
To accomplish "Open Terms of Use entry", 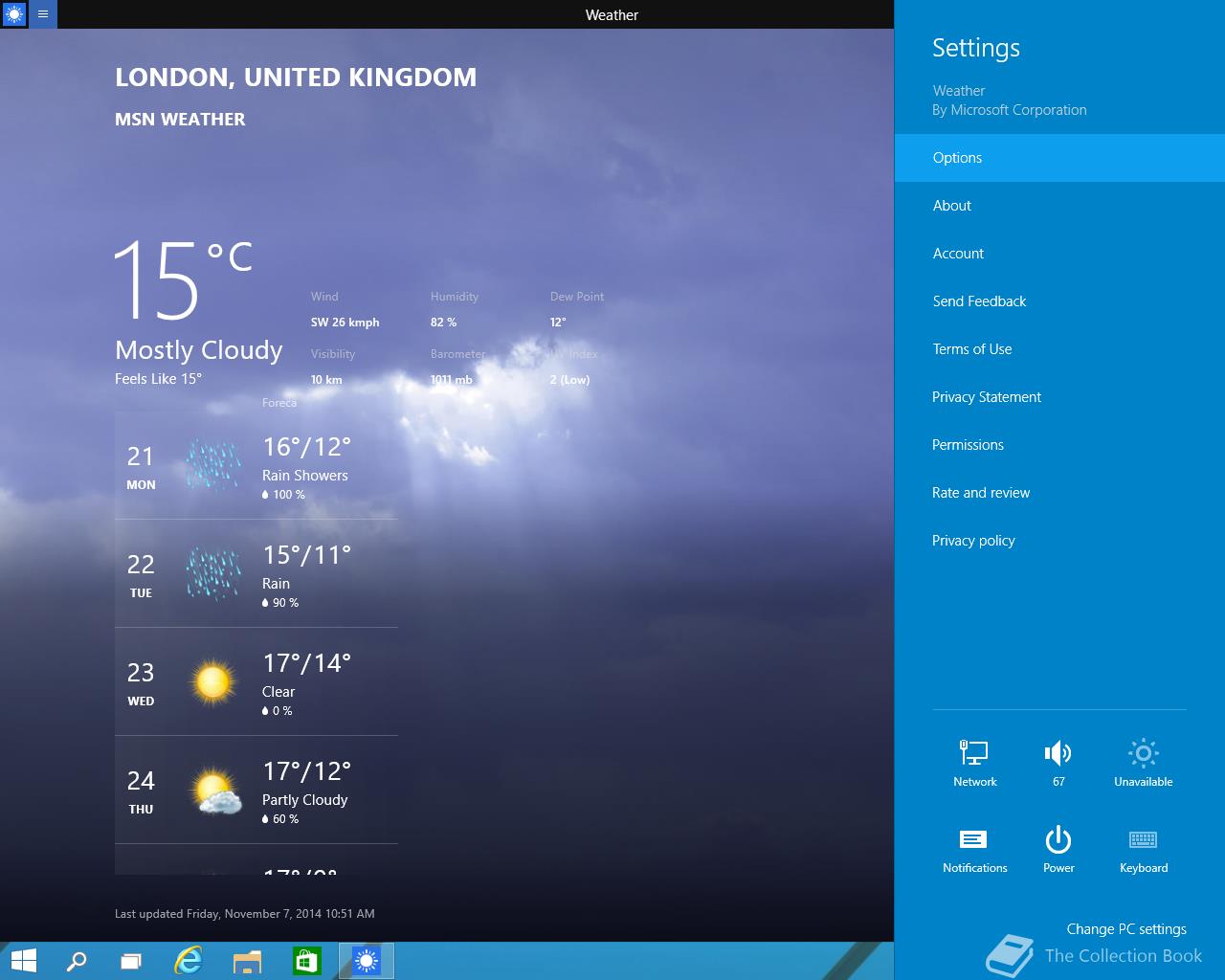I will pyautogui.click(x=1059, y=349).
